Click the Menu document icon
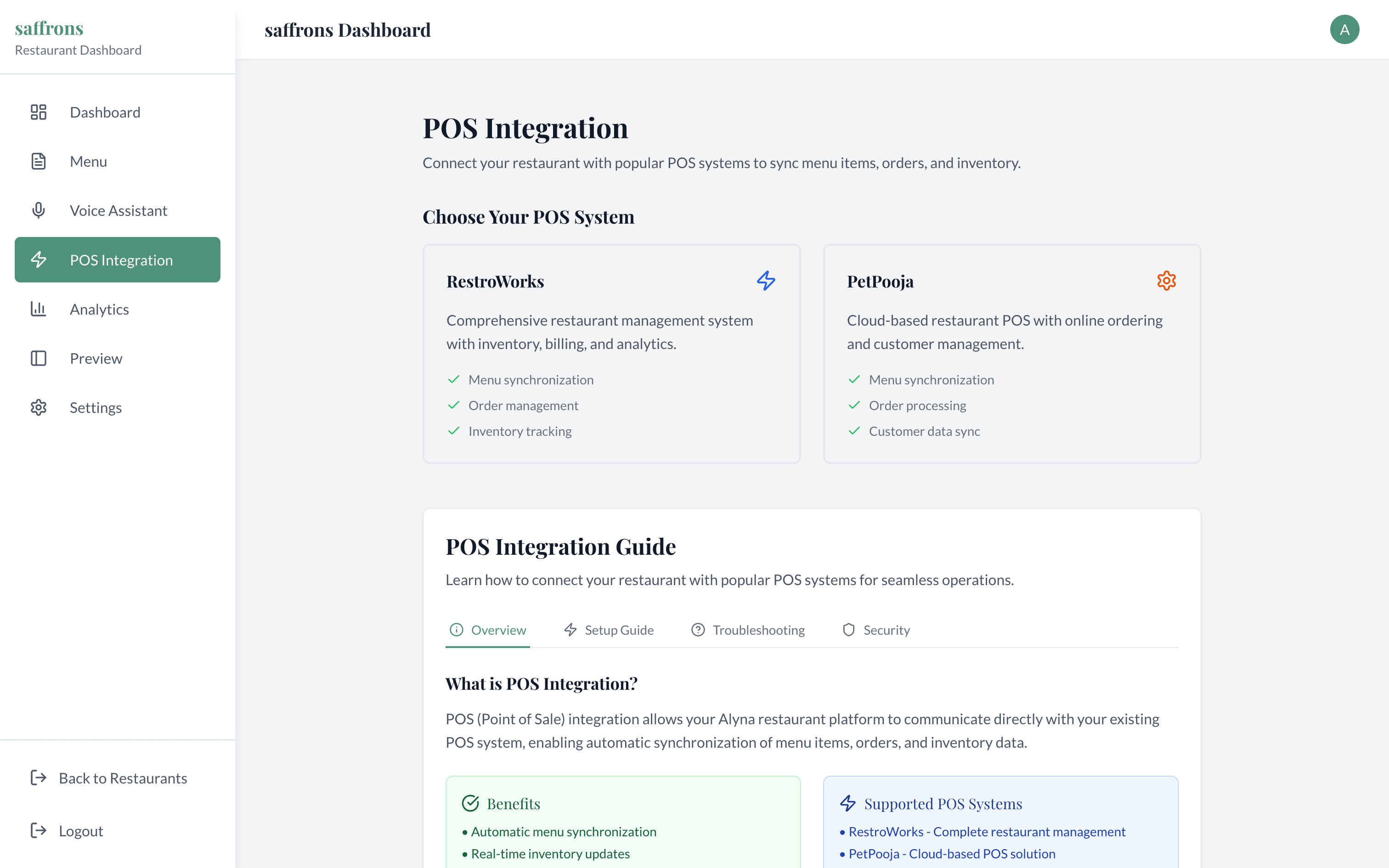 [39, 161]
